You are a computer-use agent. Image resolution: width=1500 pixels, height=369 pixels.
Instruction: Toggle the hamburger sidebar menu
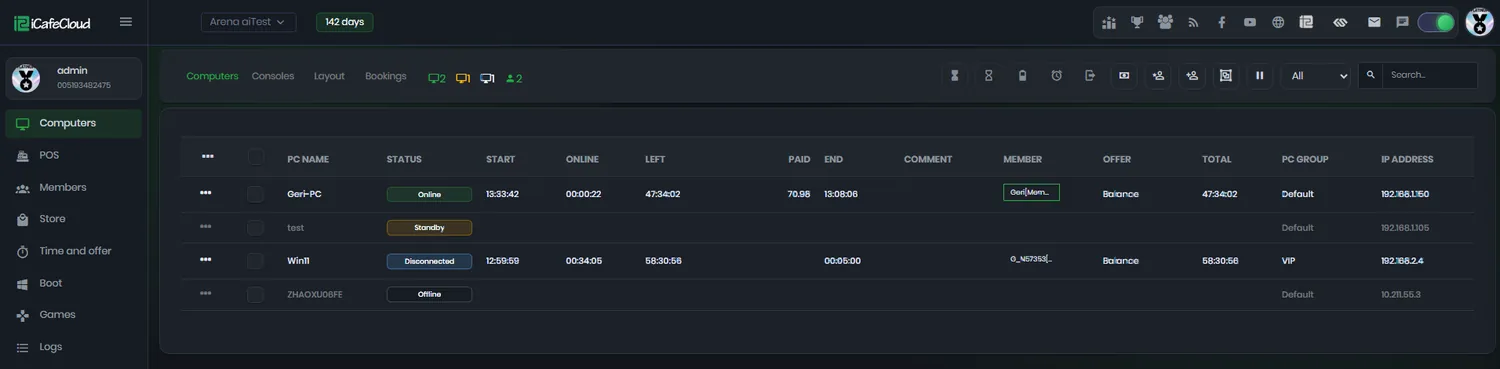(126, 22)
